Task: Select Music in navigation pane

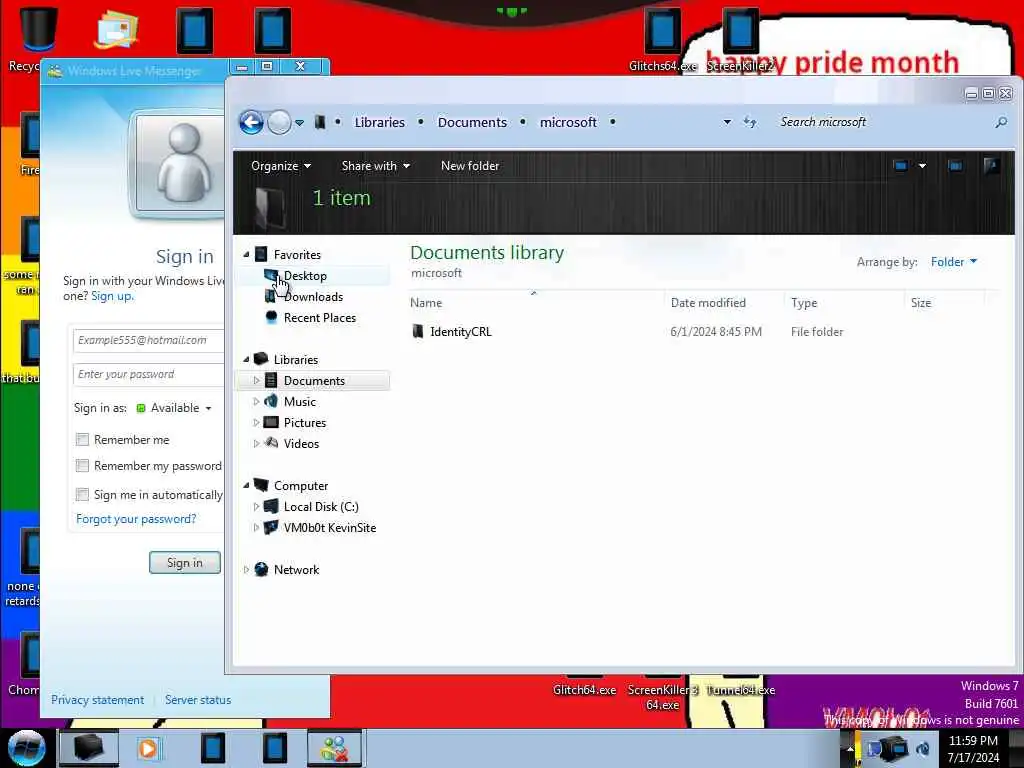Action: coord(299,402)
